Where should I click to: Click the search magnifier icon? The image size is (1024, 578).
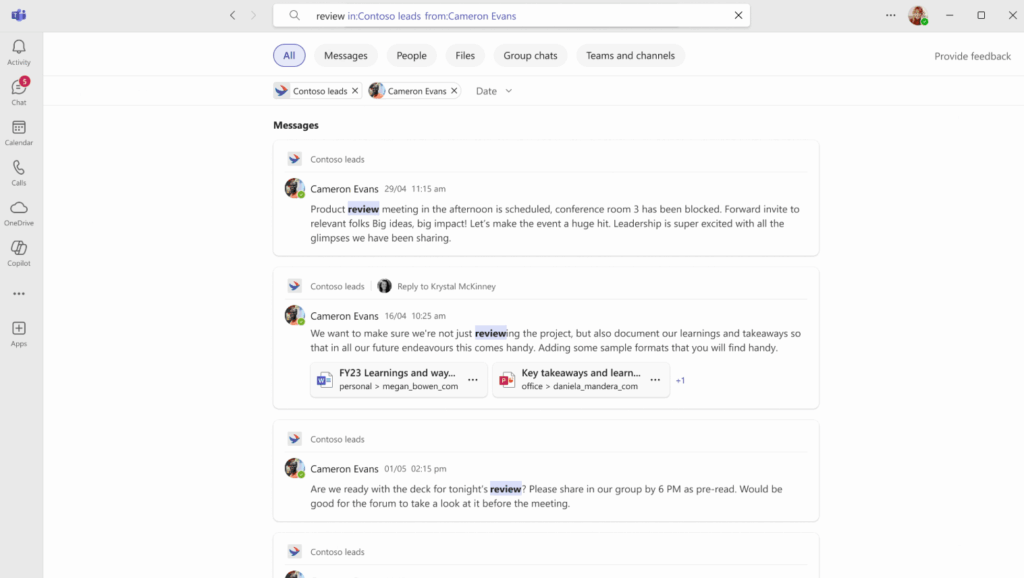click(295, 15)
